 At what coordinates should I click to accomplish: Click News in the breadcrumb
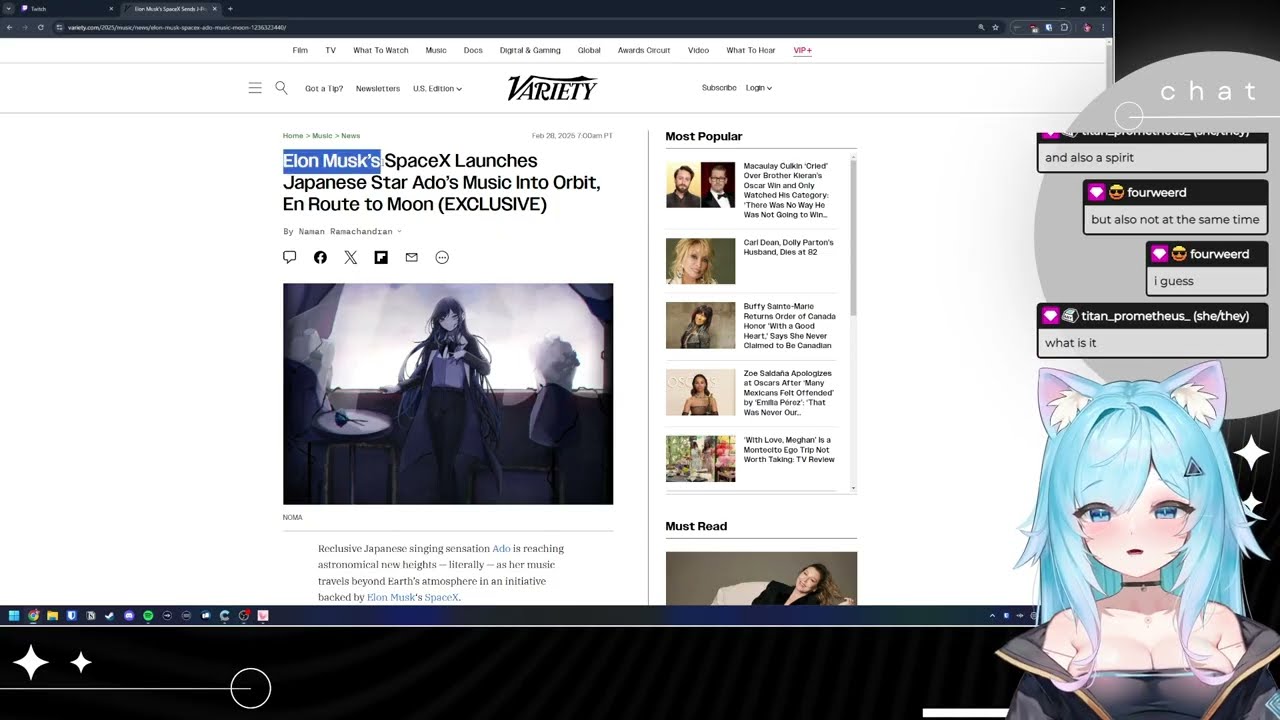350,136
